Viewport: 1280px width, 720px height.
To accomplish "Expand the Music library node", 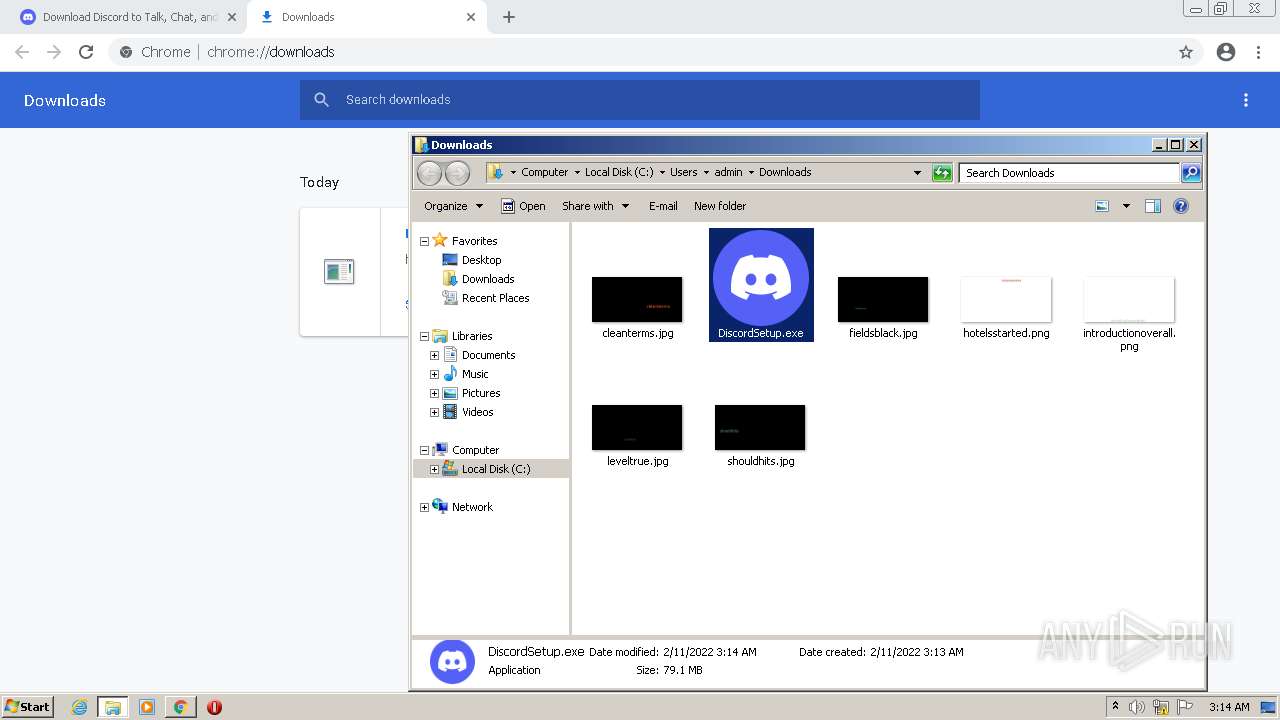I will point(434,374).
